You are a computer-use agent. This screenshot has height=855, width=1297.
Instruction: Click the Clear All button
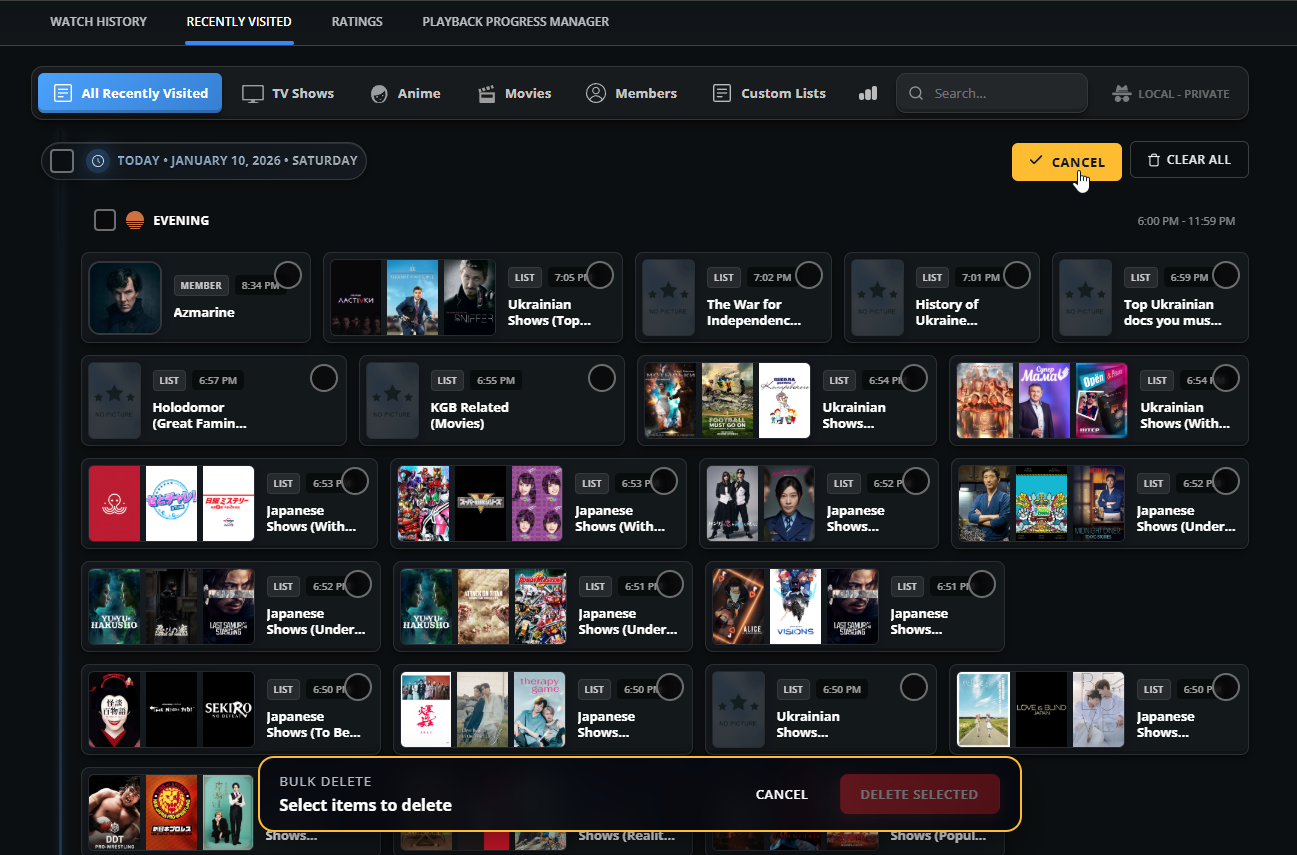coord(1188,160)
